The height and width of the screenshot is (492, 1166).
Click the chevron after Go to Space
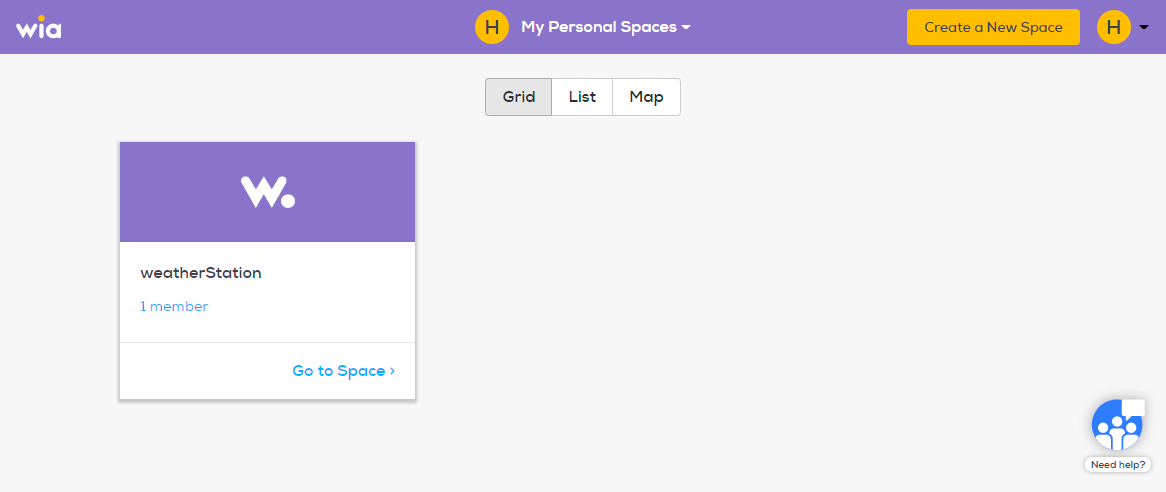point(392,371)
